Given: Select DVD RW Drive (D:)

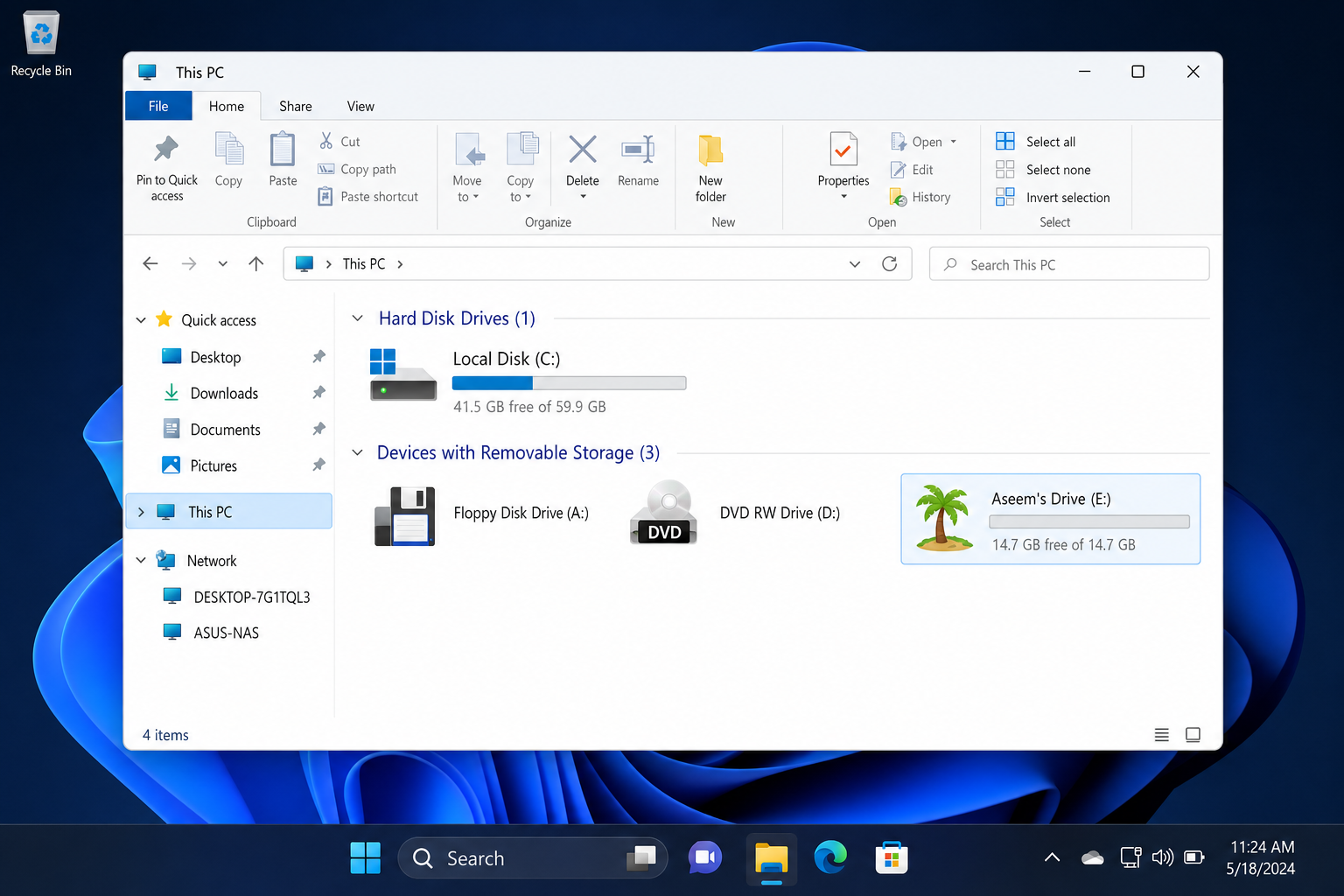Looking at the screenshot, I should [x=735, y=513].
